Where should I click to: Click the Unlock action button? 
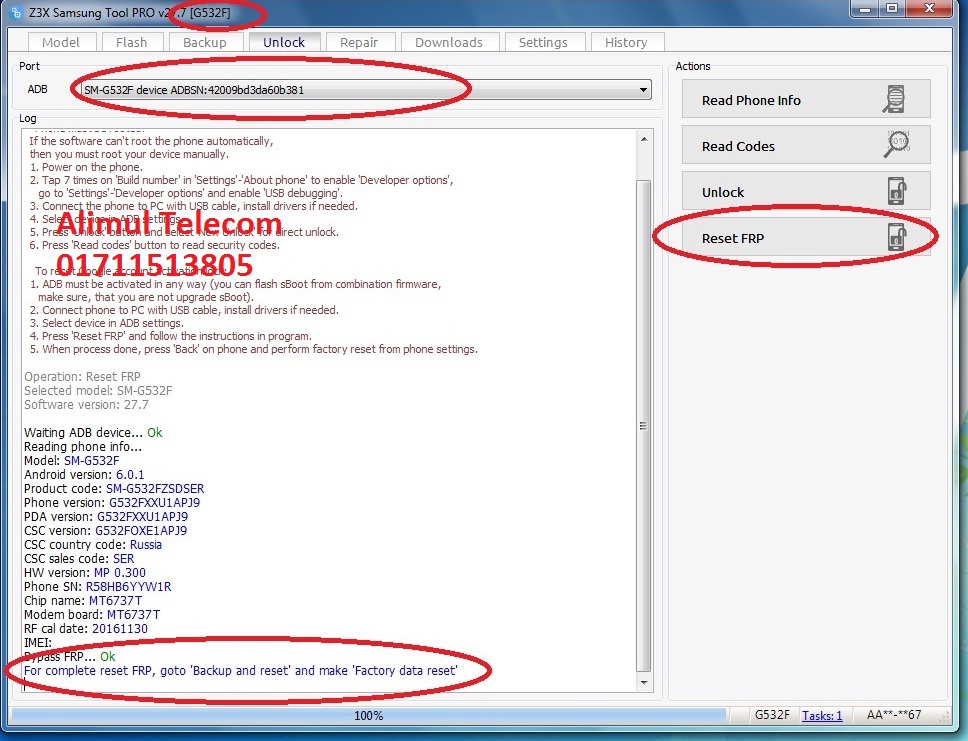point(806,191)
